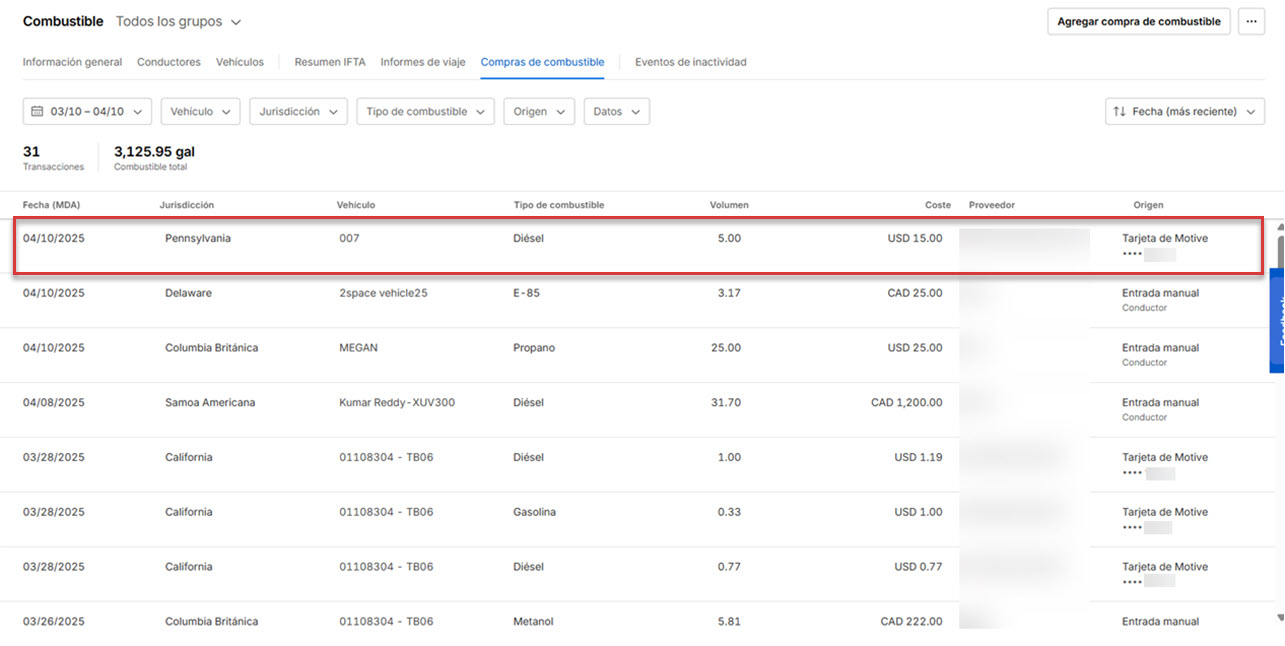The image size is (1285, 646).
Task: Click the Pennsylvania jurisdiction cell
Action: click(198, 238)
